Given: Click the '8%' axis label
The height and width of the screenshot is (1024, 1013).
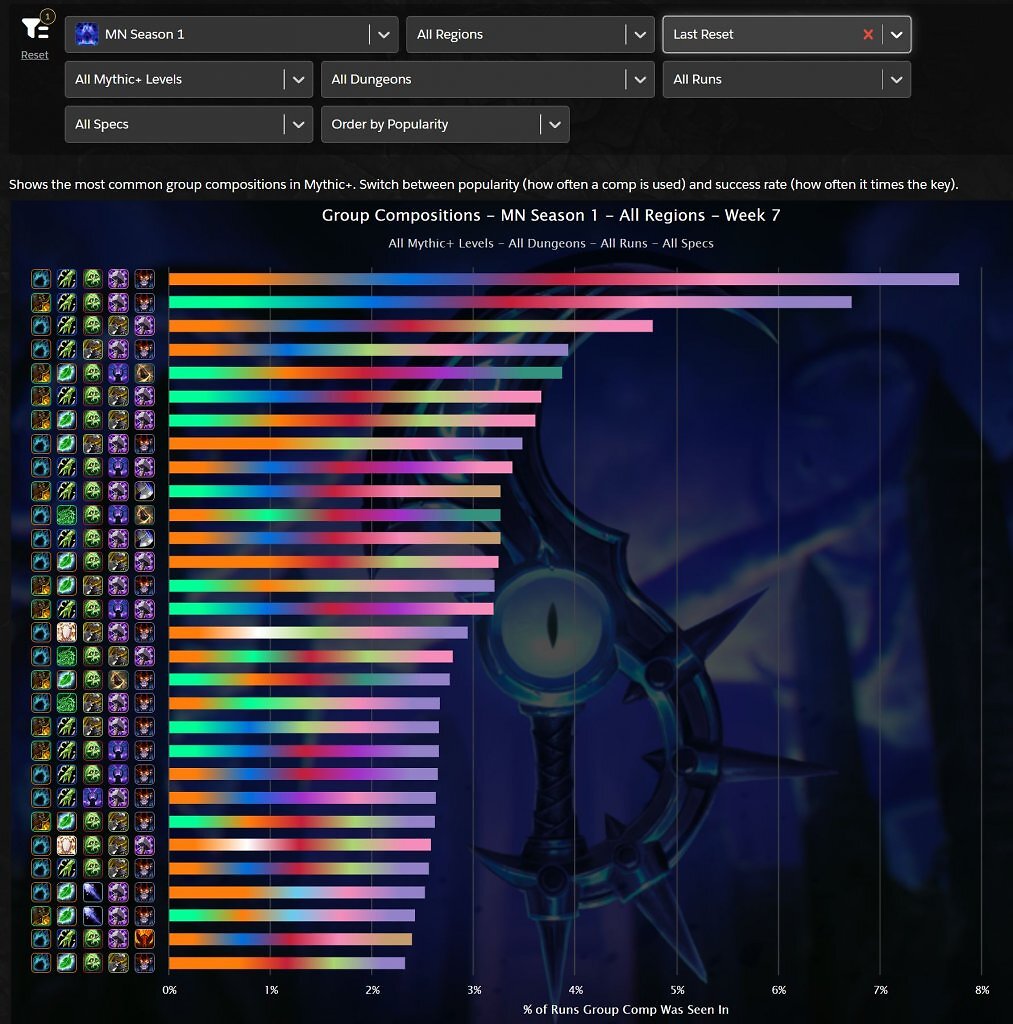Looking at the screenshot, I should coord(982,989).
